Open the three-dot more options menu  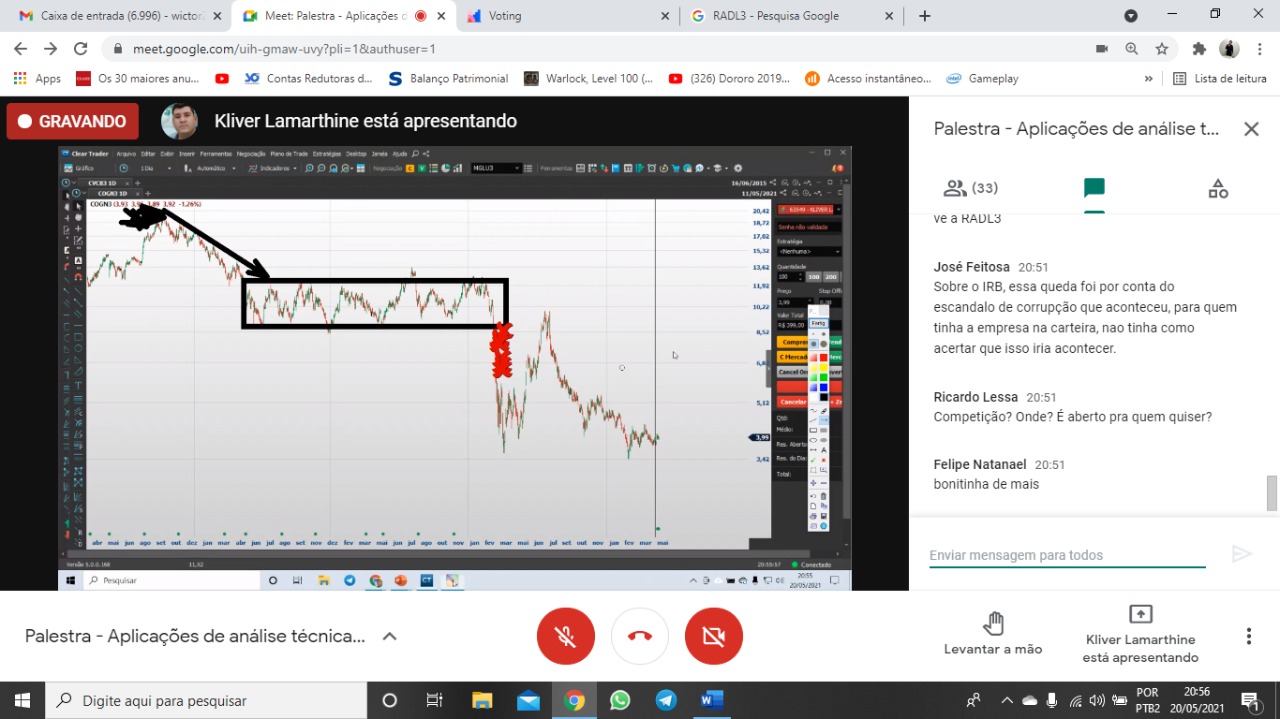(x=1248, y=636)
